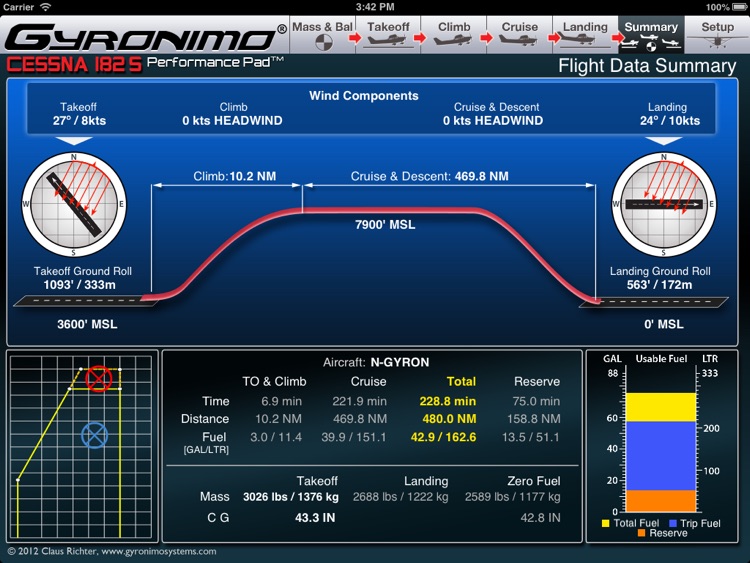This screenshot has width=750, height=563.
Task: Click the Total distance 480.0 NM
Action: pyautogui.click(x=449, y=419)
